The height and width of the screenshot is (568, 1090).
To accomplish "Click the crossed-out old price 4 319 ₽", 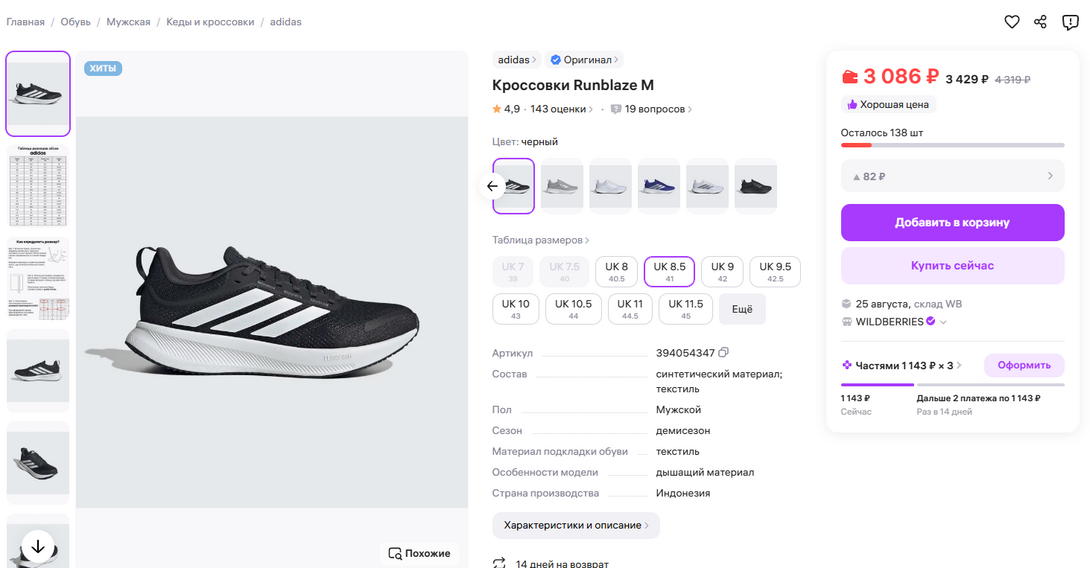I will tap(1012, 80).
